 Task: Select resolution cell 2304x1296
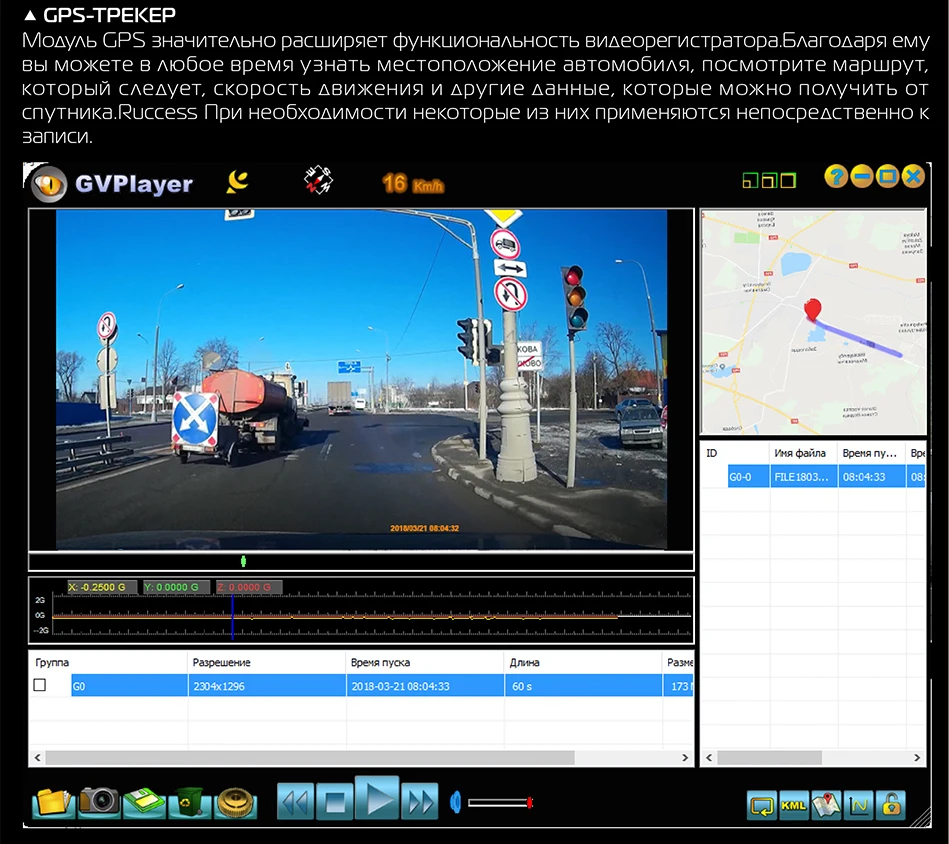coord(267,686)
